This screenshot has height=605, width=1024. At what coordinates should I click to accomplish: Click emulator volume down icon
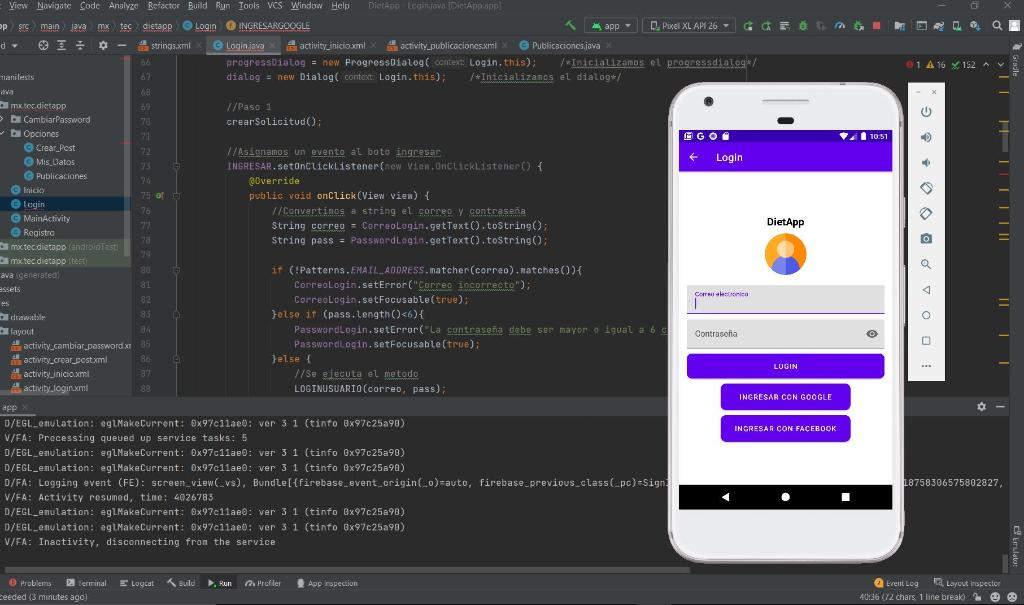926,163
